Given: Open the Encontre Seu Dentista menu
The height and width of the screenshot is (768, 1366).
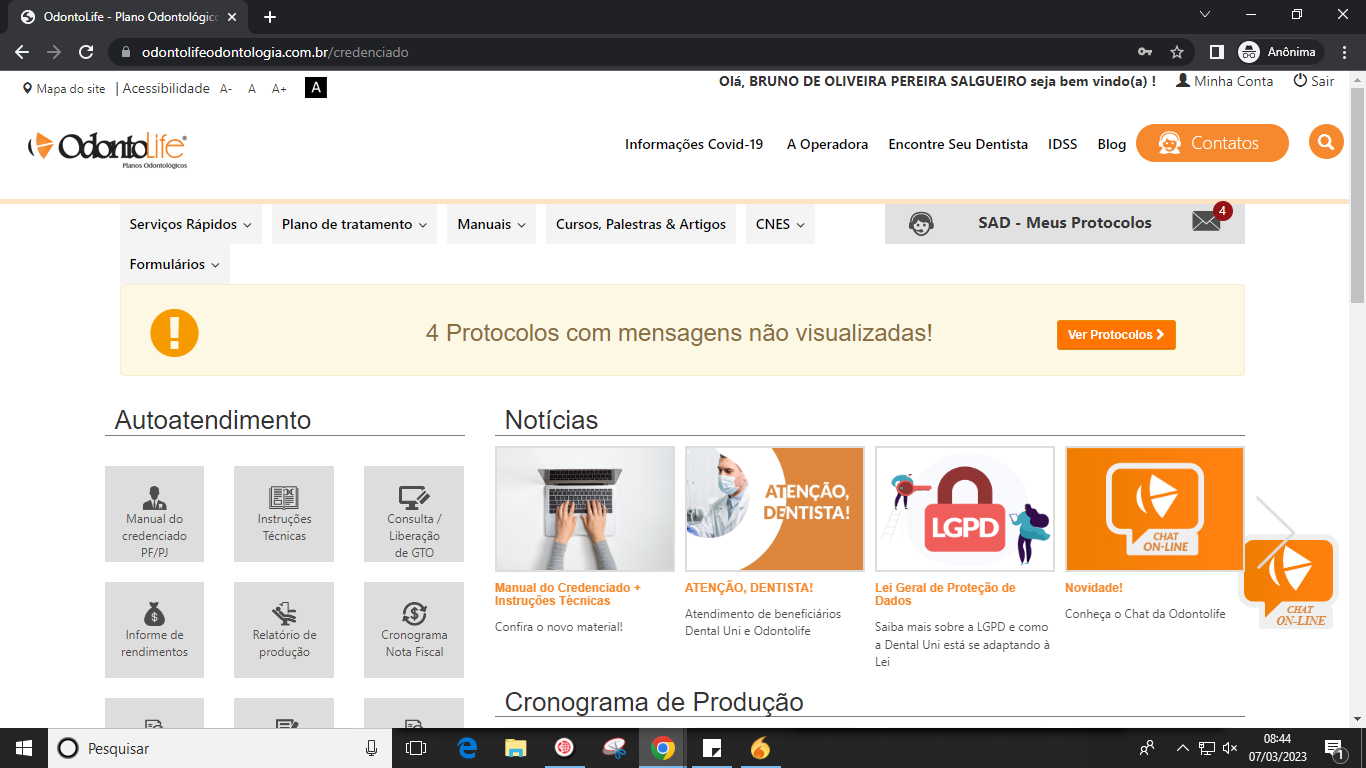Looking at the screenshot, I should [957, 144].
